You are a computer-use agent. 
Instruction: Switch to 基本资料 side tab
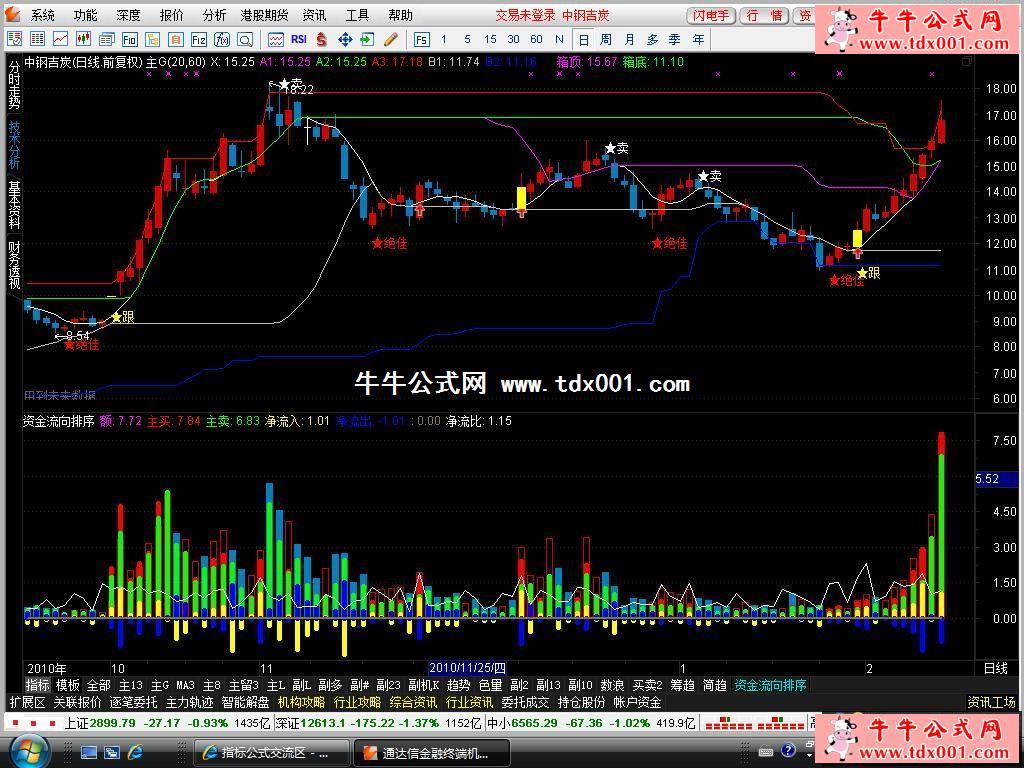click(14, 204)
